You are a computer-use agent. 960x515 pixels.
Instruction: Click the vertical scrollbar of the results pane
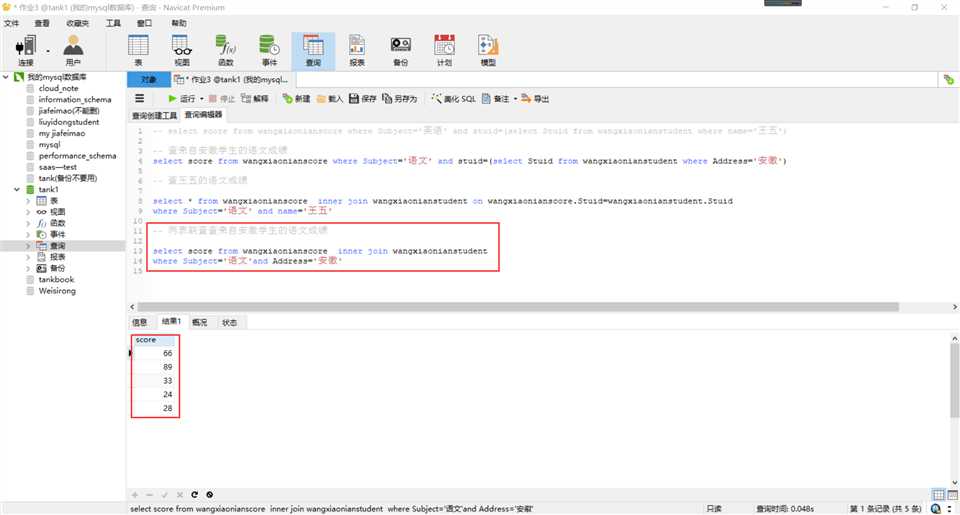954,381
